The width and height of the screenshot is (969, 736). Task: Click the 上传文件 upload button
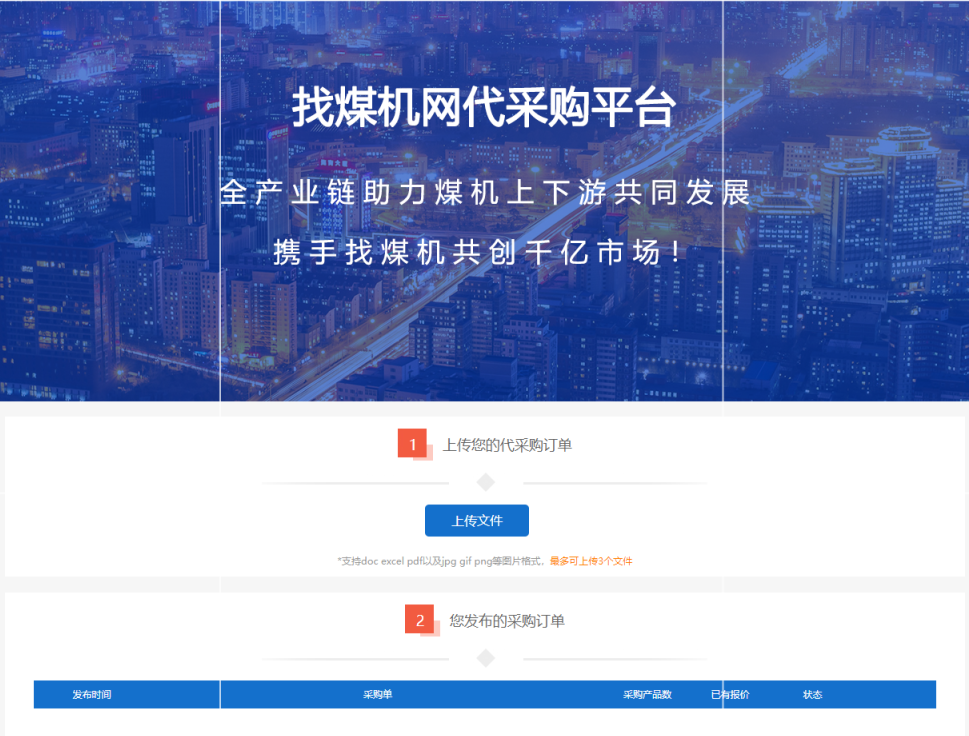click(x=478, y=520)
